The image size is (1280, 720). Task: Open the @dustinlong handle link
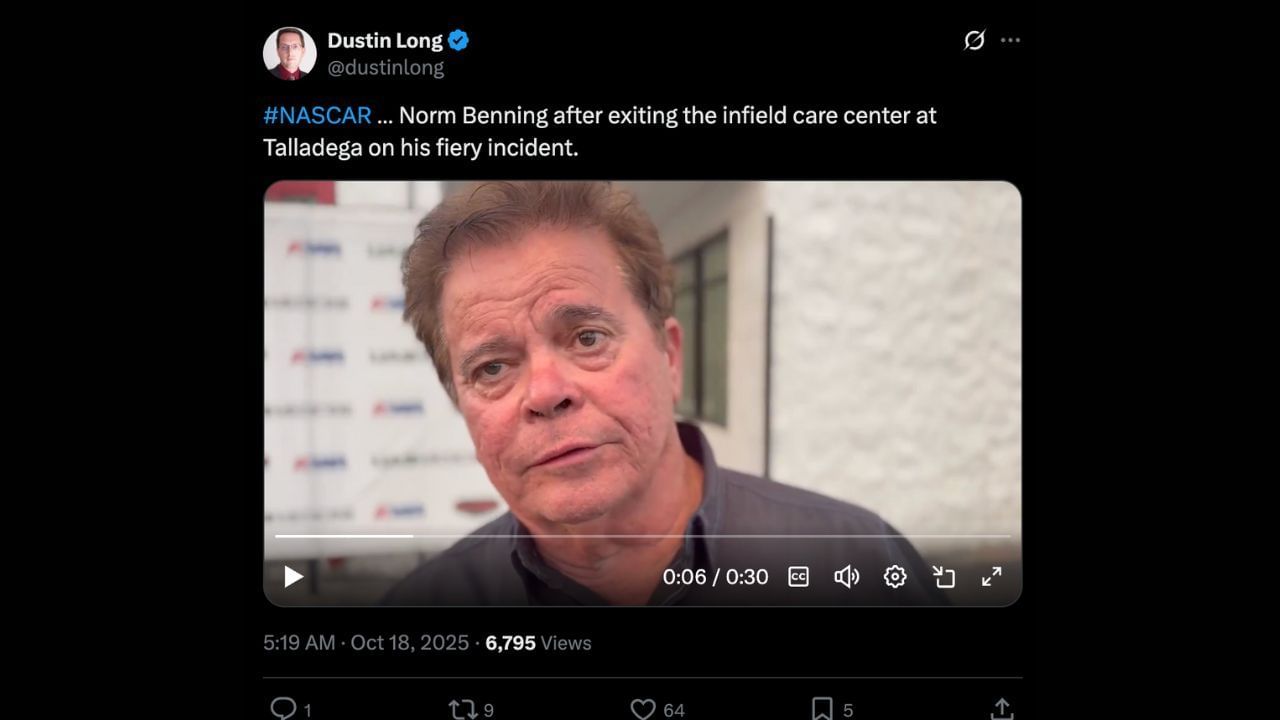[386, 67]
